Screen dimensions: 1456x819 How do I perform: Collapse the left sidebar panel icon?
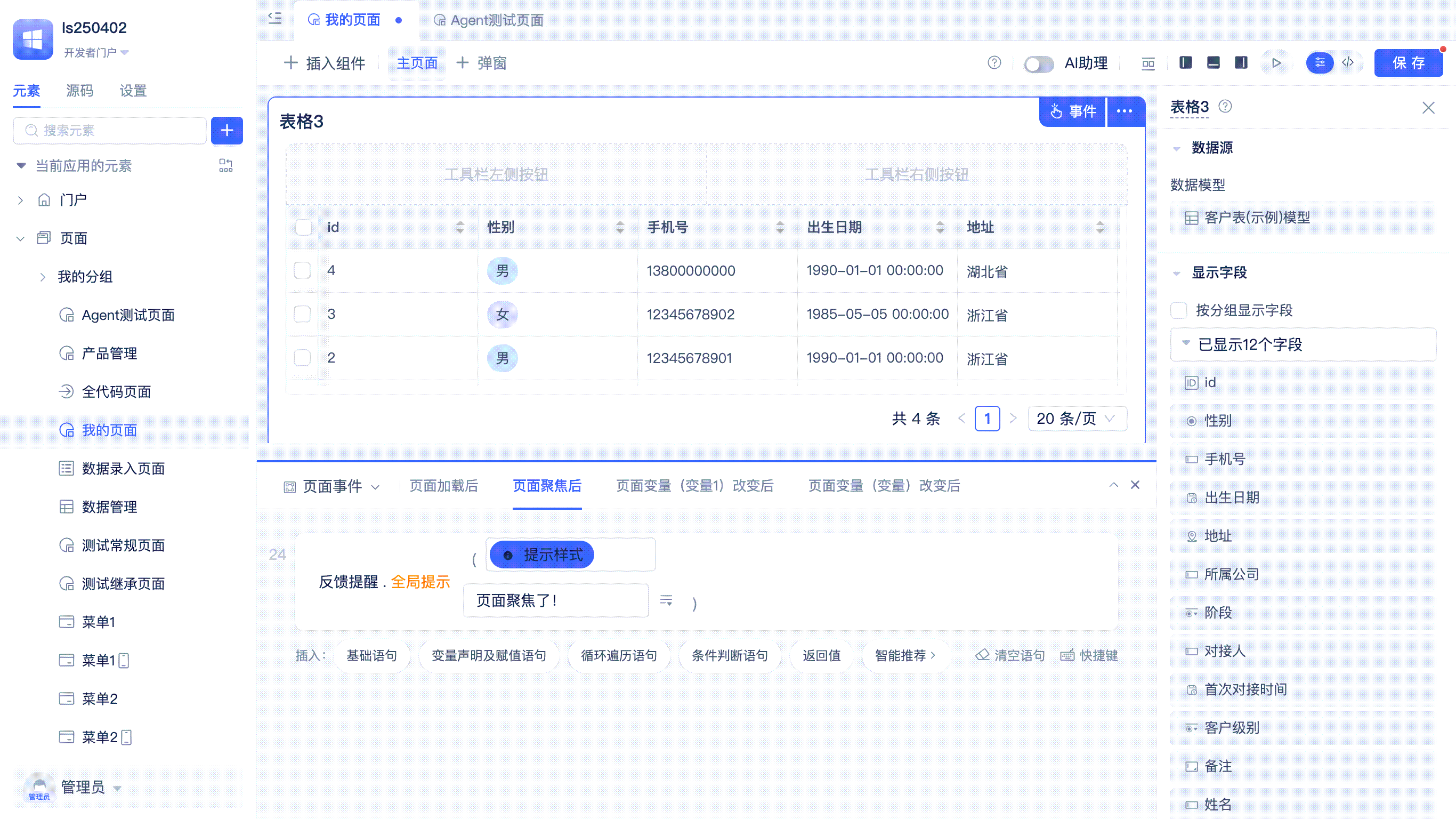point(274,19)
